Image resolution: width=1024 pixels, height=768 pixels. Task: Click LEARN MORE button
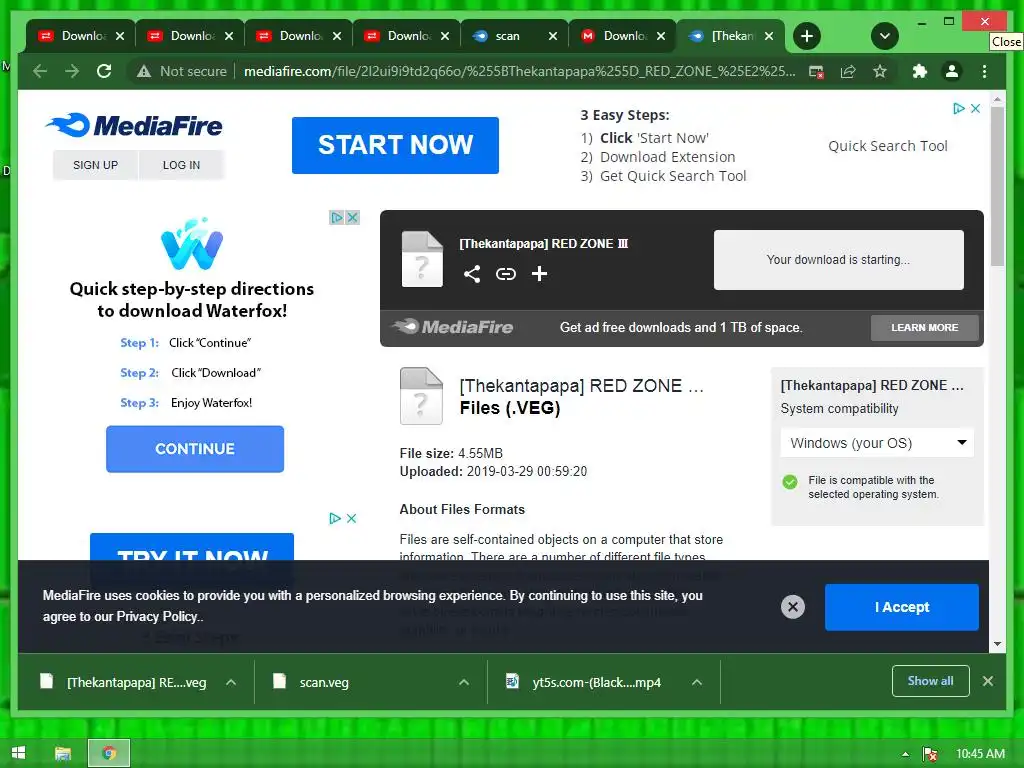click(925, 327)
